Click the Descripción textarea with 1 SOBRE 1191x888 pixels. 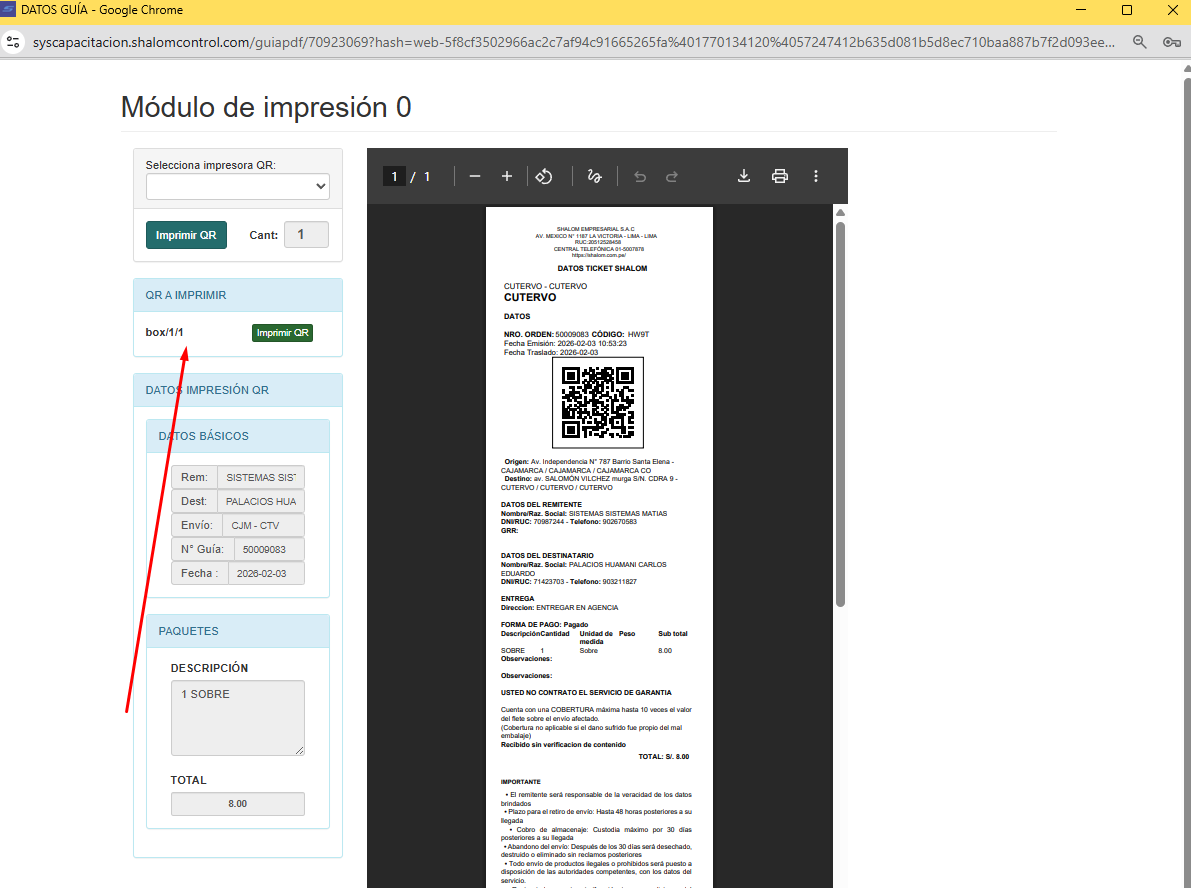[237, 718]
